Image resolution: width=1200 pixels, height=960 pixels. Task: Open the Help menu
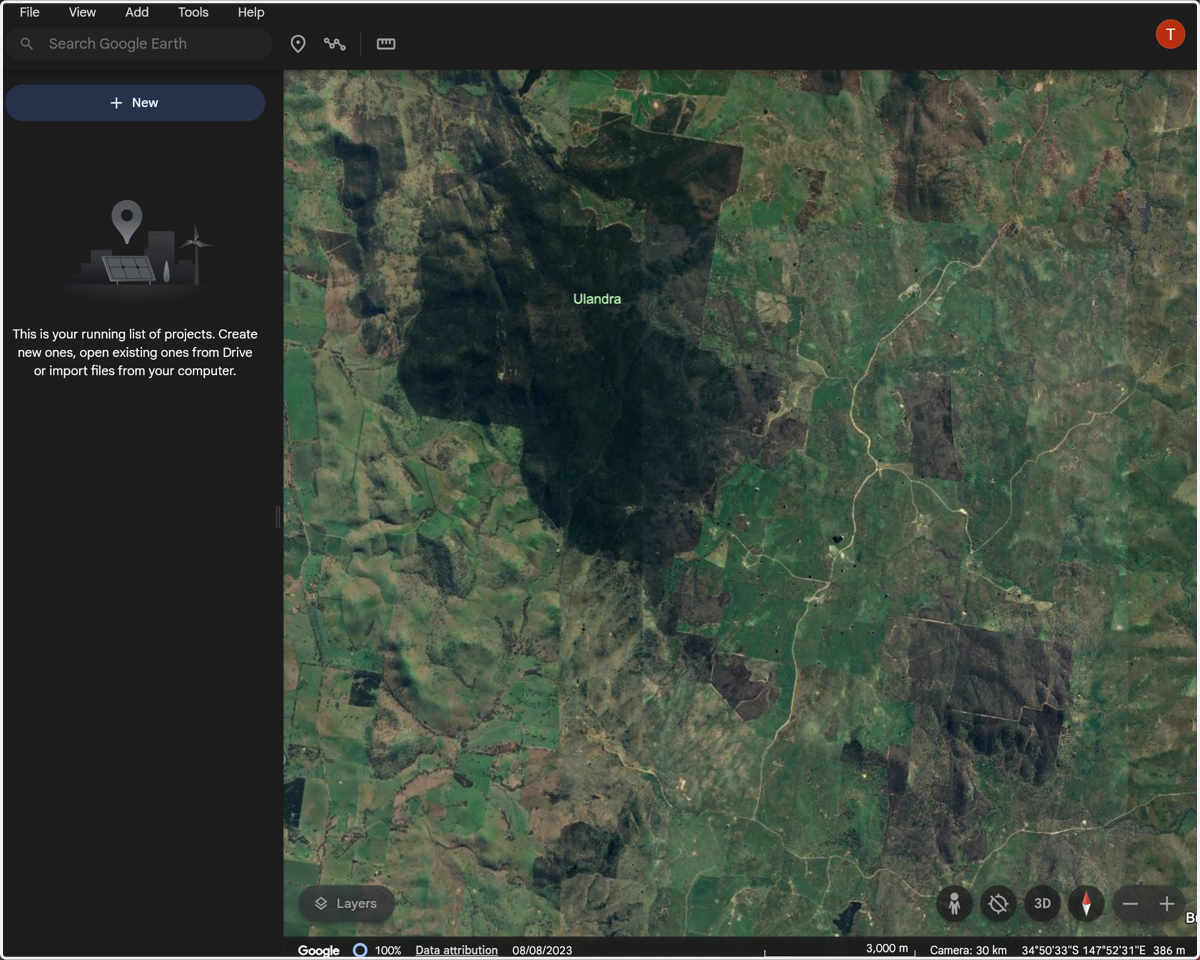251,12
